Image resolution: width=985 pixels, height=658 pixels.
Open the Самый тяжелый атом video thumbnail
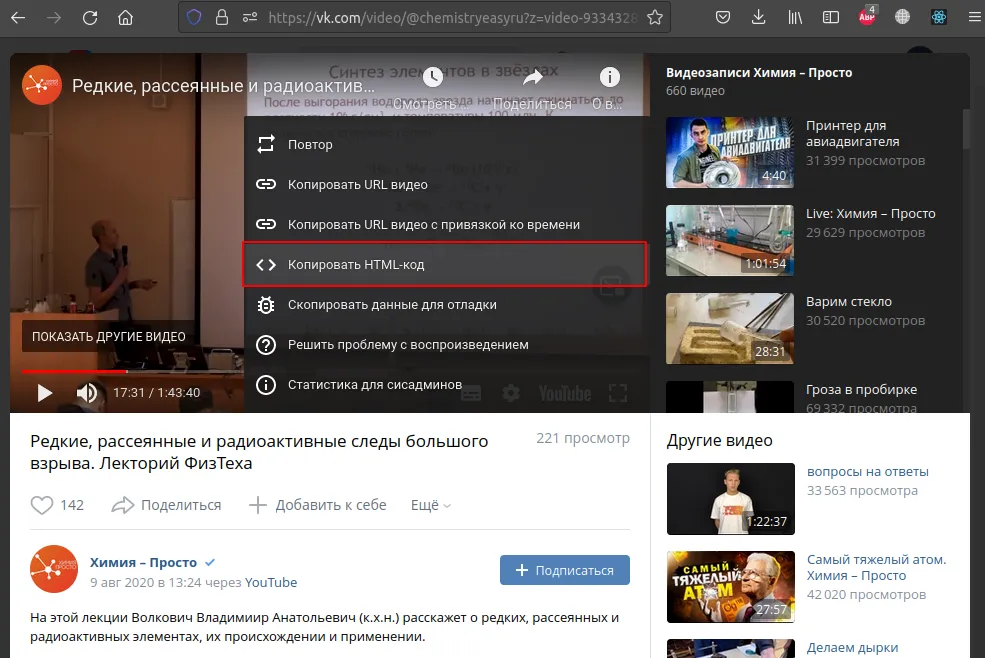point(731,587)
